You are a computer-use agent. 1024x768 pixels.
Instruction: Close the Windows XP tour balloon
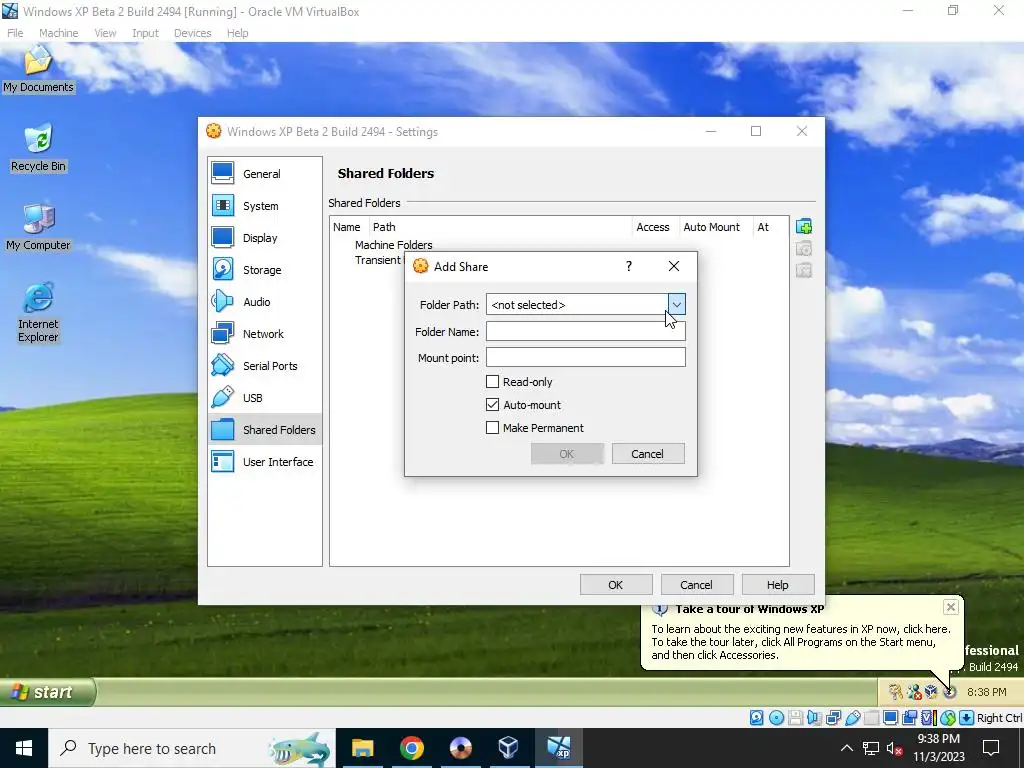(951, 607)
